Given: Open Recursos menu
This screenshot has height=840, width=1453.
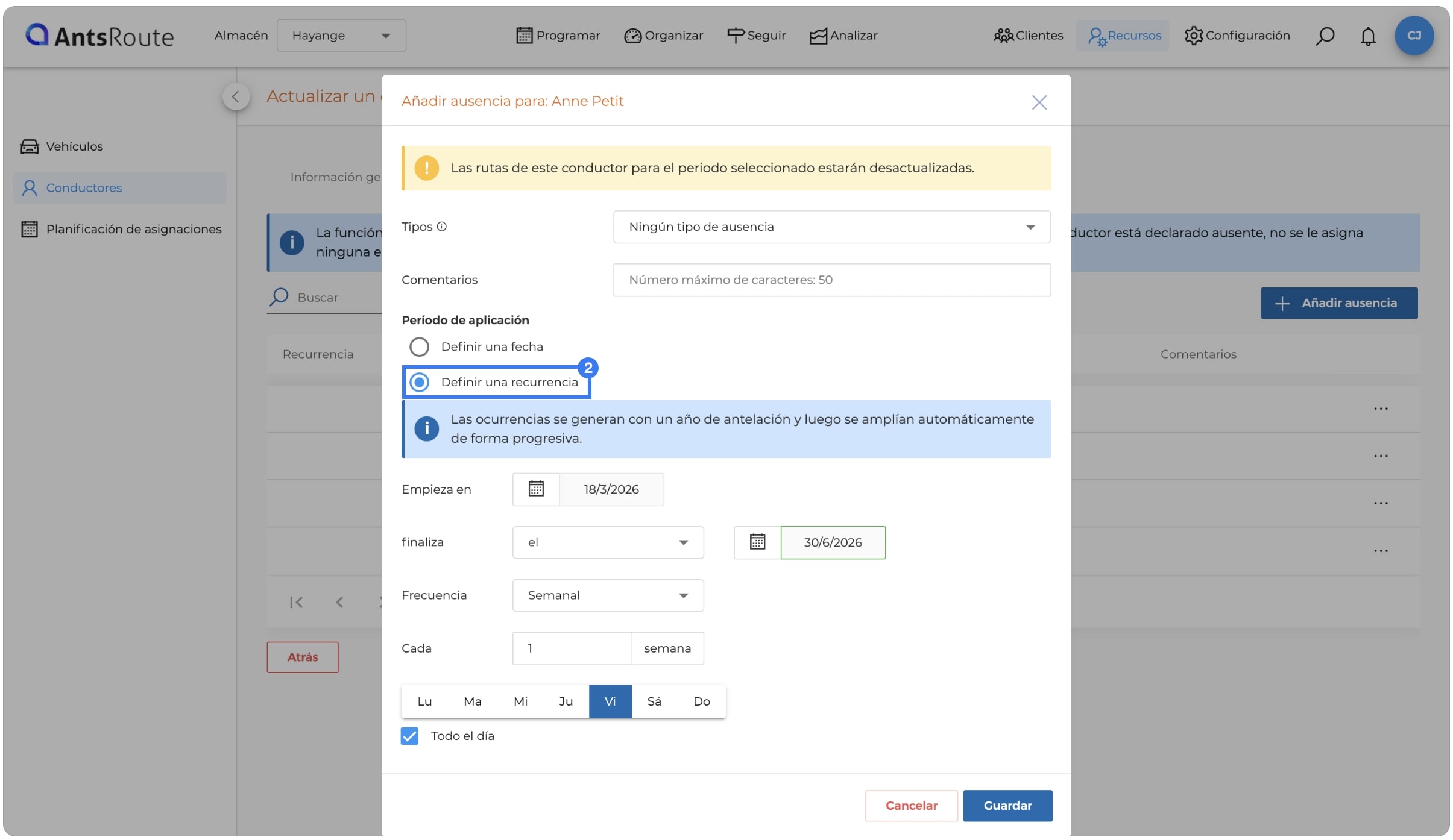Looking at the screenshot, I should pyautogui.click(x=1124, y=36).
